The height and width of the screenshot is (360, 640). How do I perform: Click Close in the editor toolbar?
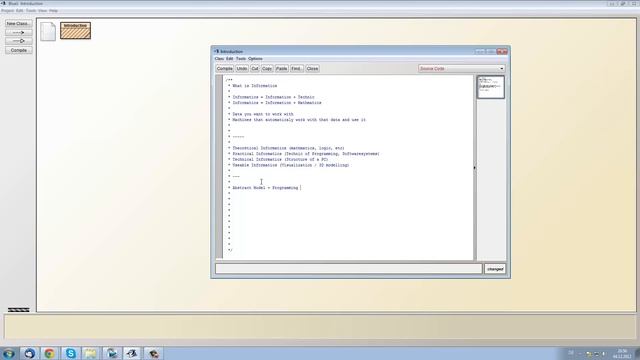[312, 69]
